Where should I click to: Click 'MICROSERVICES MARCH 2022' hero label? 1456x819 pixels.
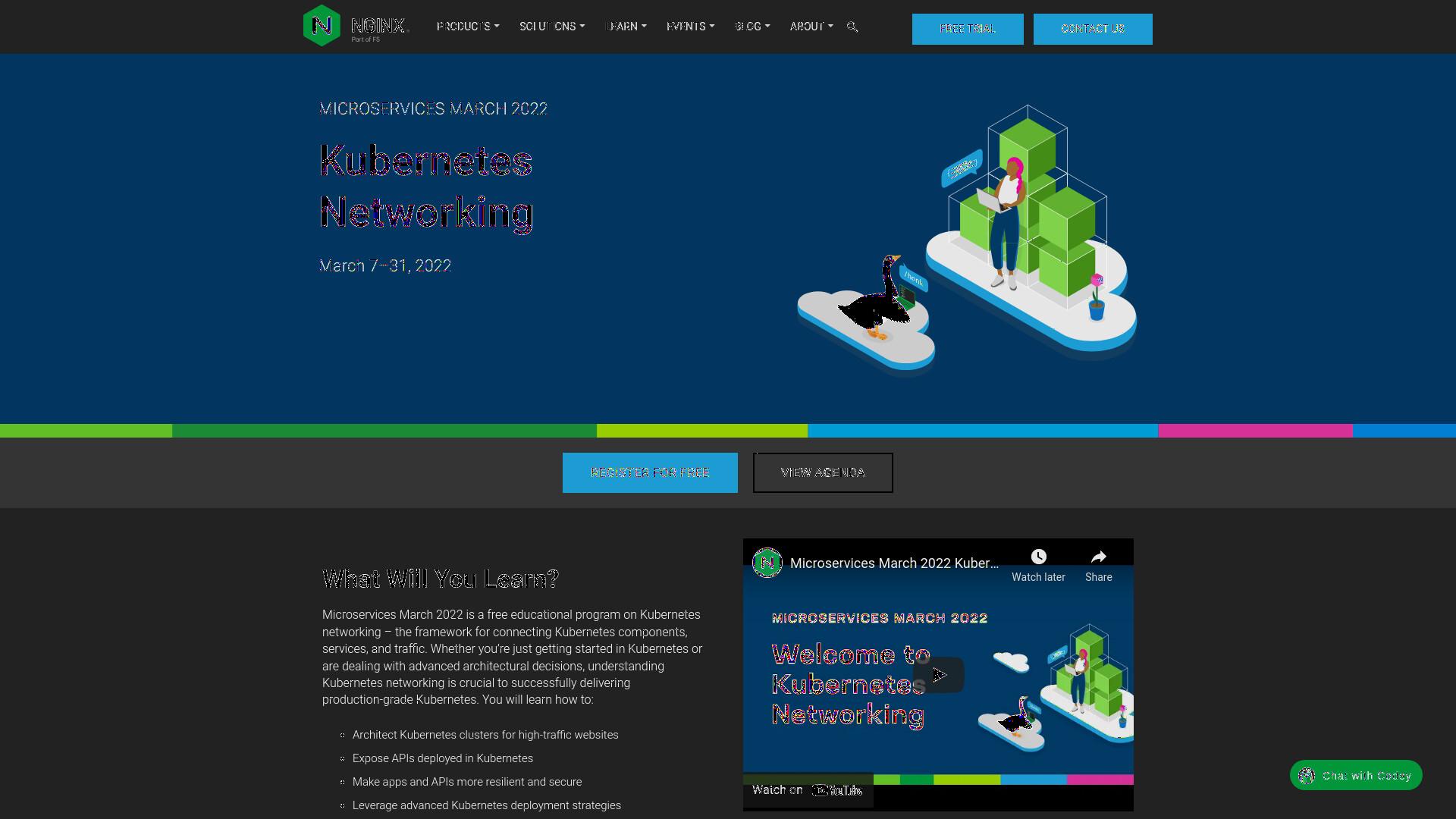coord(433,108)
